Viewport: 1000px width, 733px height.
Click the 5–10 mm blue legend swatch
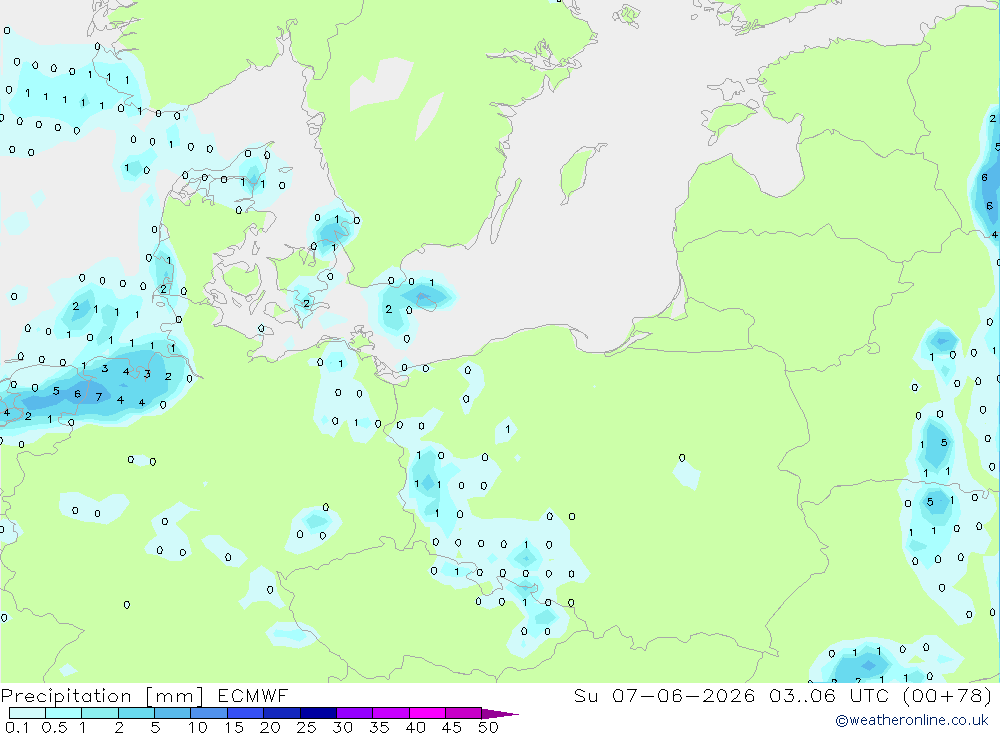click(172, 713)
